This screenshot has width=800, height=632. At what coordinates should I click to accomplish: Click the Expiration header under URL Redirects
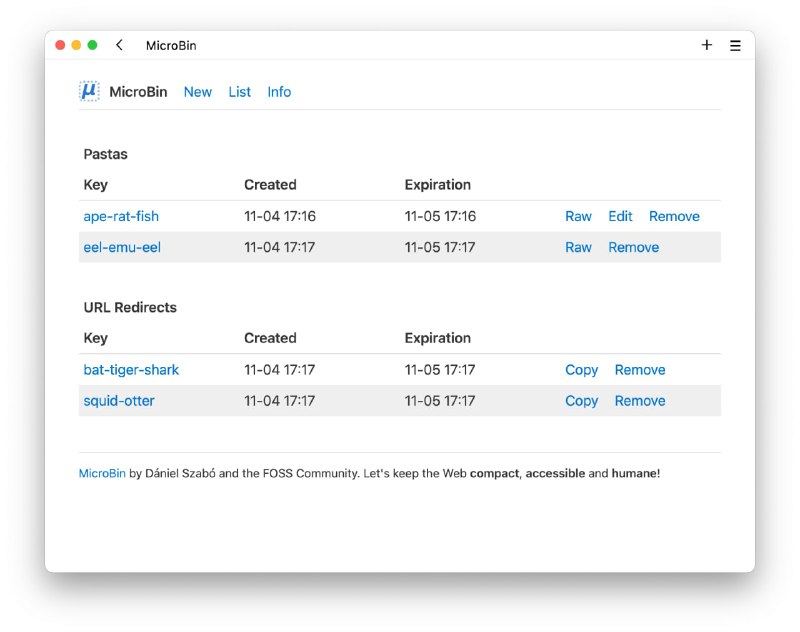coord(438,338)
